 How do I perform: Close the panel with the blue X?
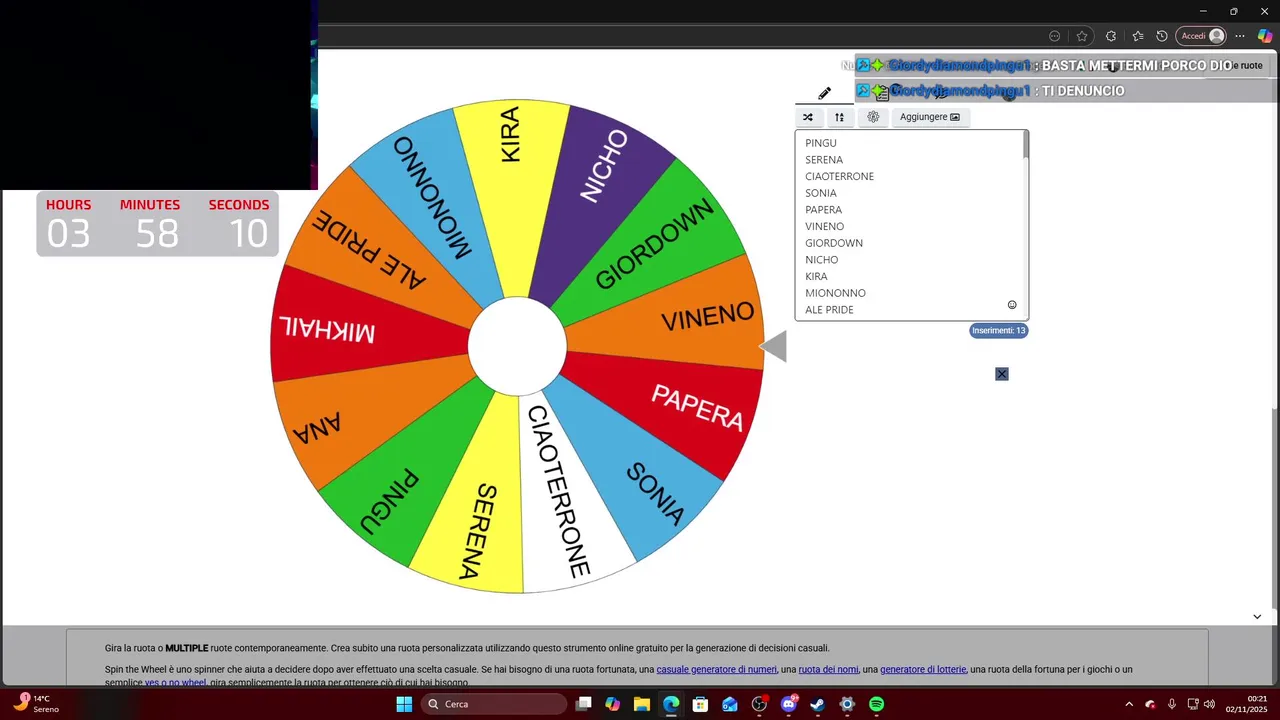[x=1002, y=374]
